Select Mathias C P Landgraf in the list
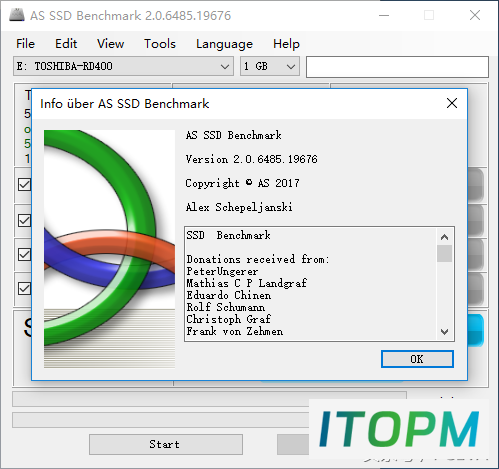The height and width of the screenshot is (469, 499). [x=246, y=283]
